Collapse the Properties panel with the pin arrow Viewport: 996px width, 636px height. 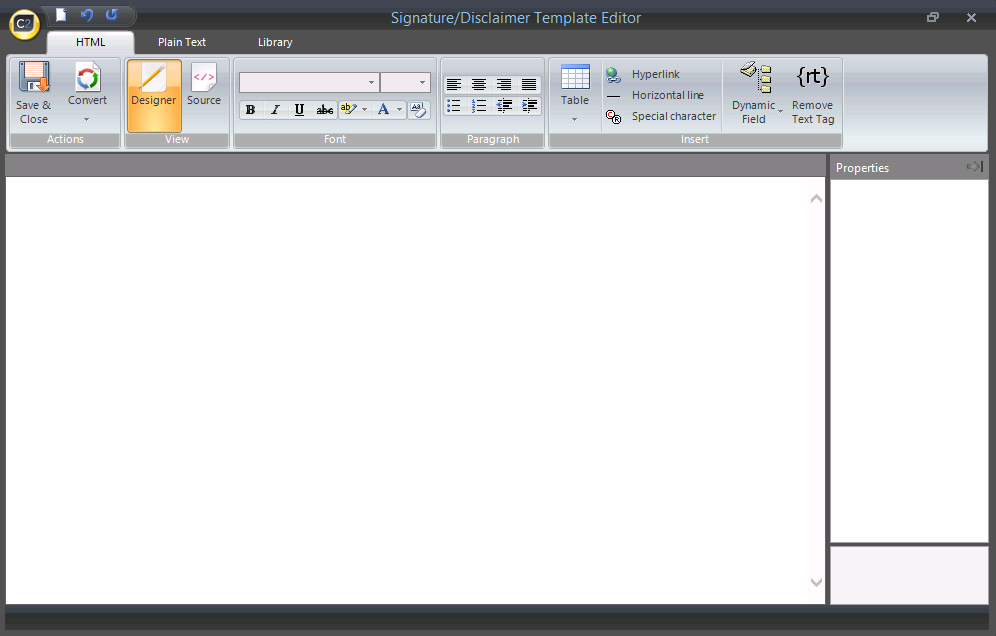click(974, 166)
